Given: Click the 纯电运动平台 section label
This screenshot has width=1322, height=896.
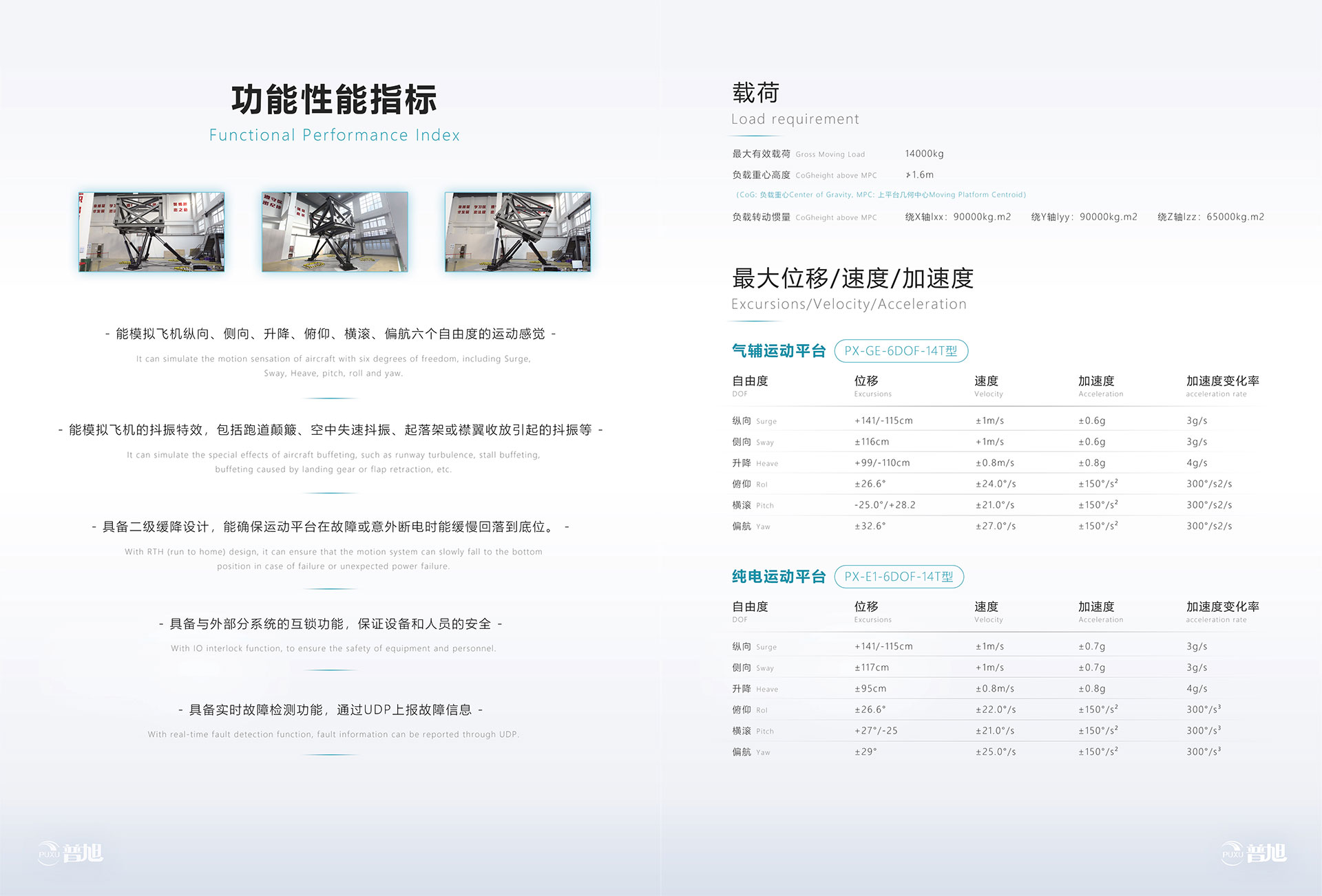Looking at the screenshot, I should point(778,577).
